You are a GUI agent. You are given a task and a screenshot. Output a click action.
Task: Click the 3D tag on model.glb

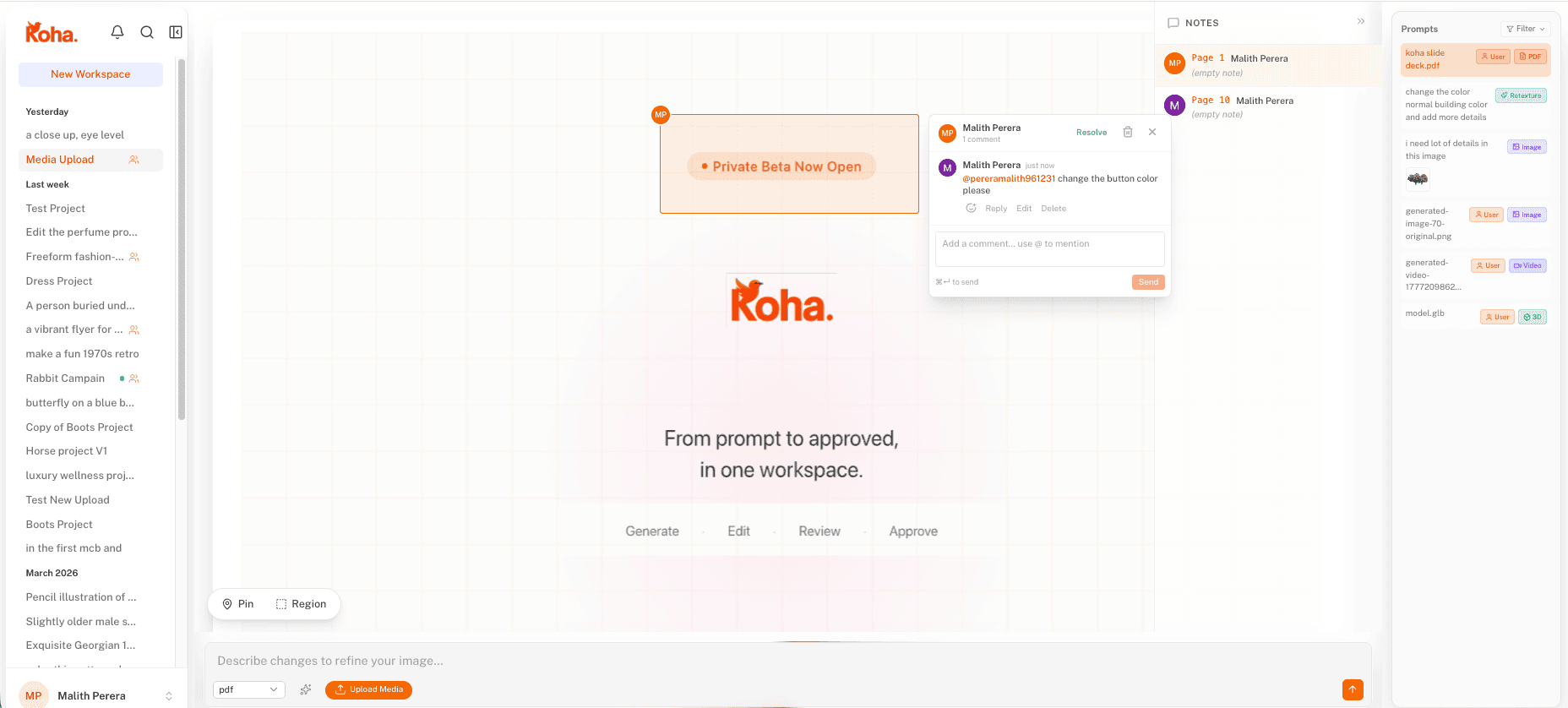(1533, 317)
